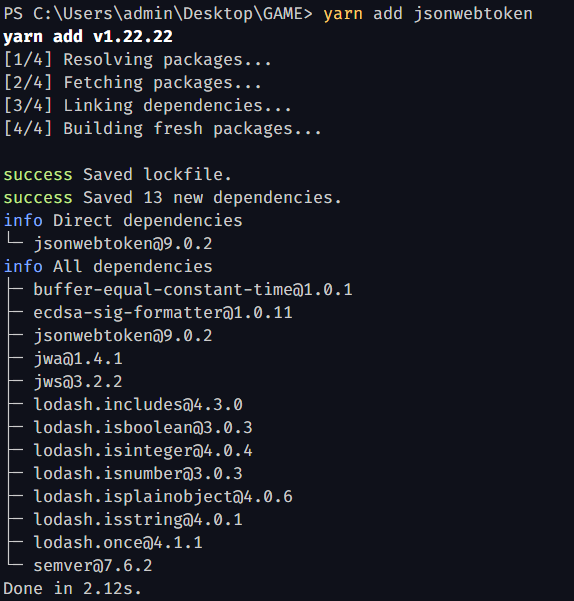Select buffer-equal-constant-time@1.0.1 entry
The image size is (574, 601).
point(193,290)
